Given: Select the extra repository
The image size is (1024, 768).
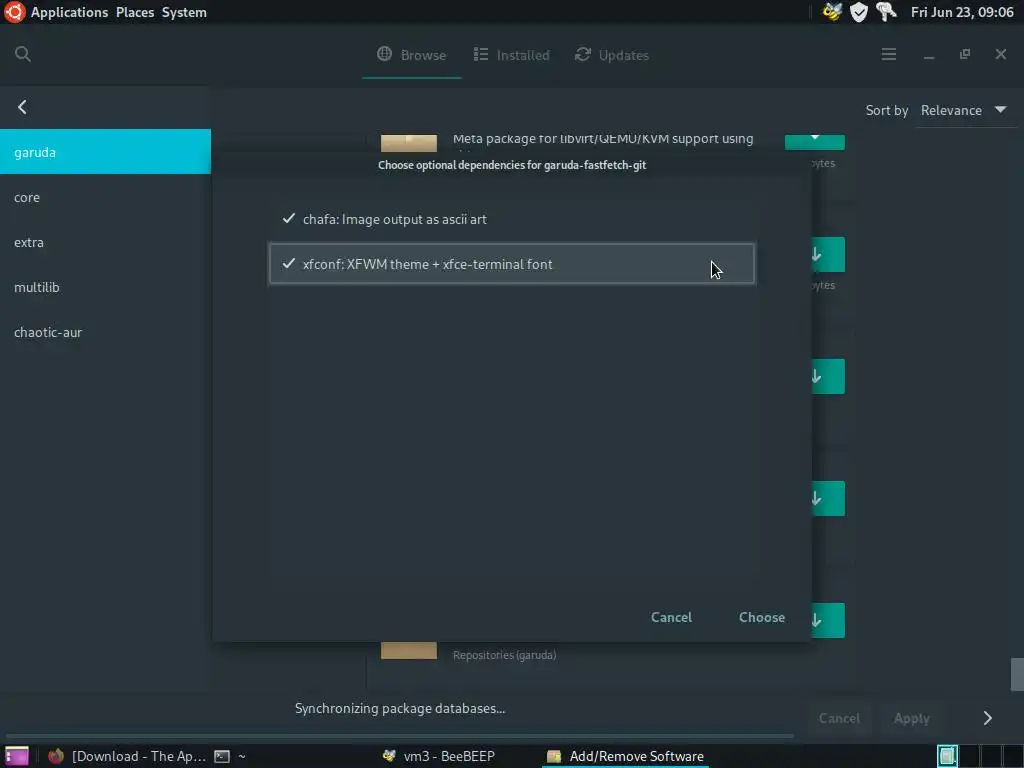Looking at the screenshot, I should 105,242.
